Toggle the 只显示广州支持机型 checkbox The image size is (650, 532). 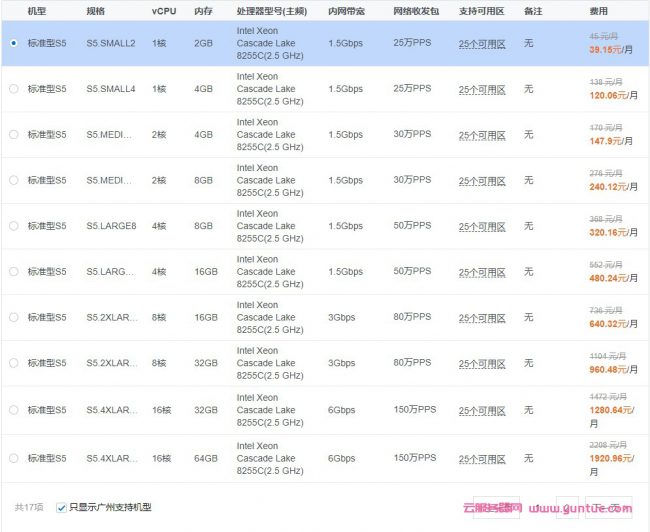point(62,507)
